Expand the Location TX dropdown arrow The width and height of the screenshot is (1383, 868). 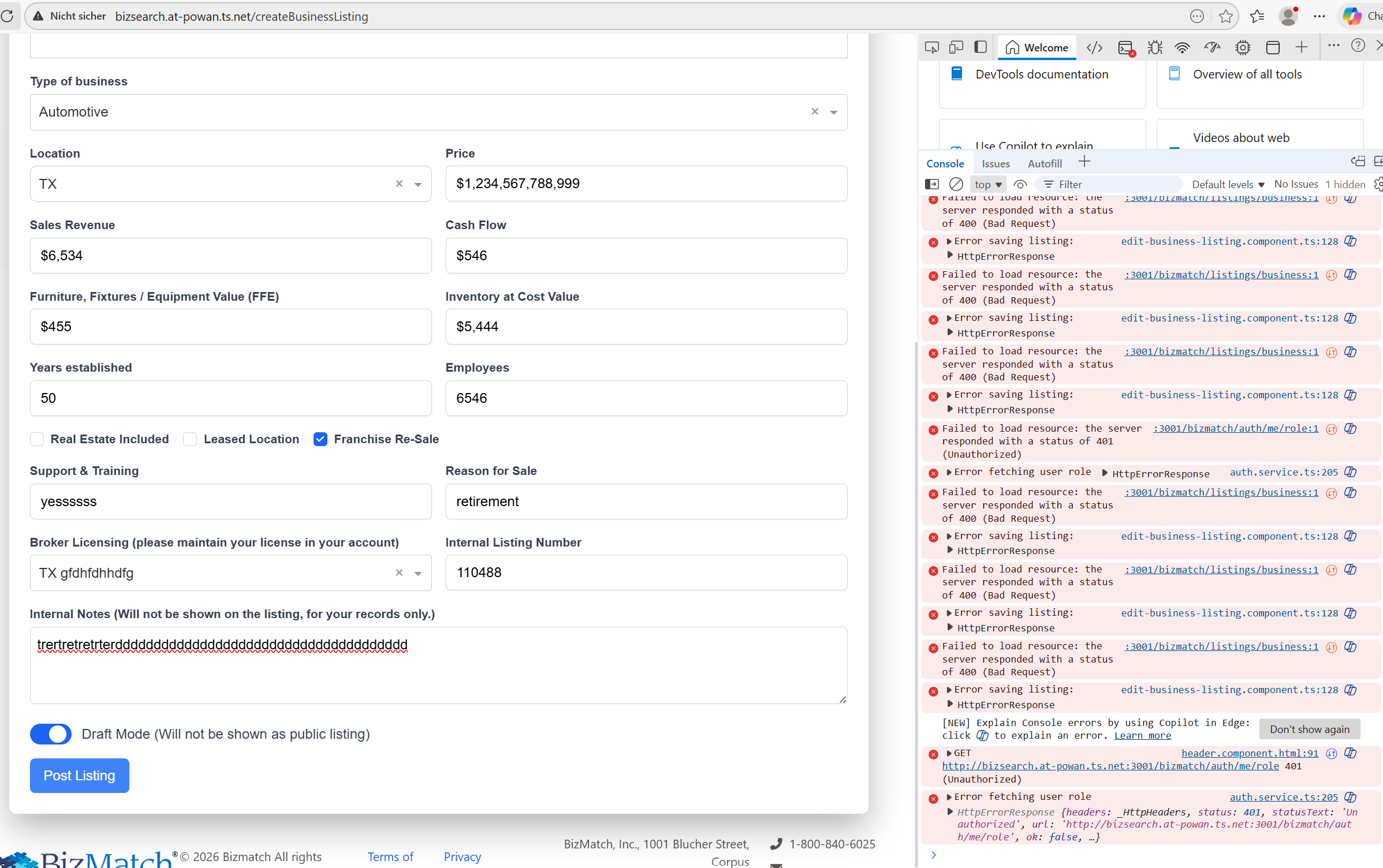(417, 184)
